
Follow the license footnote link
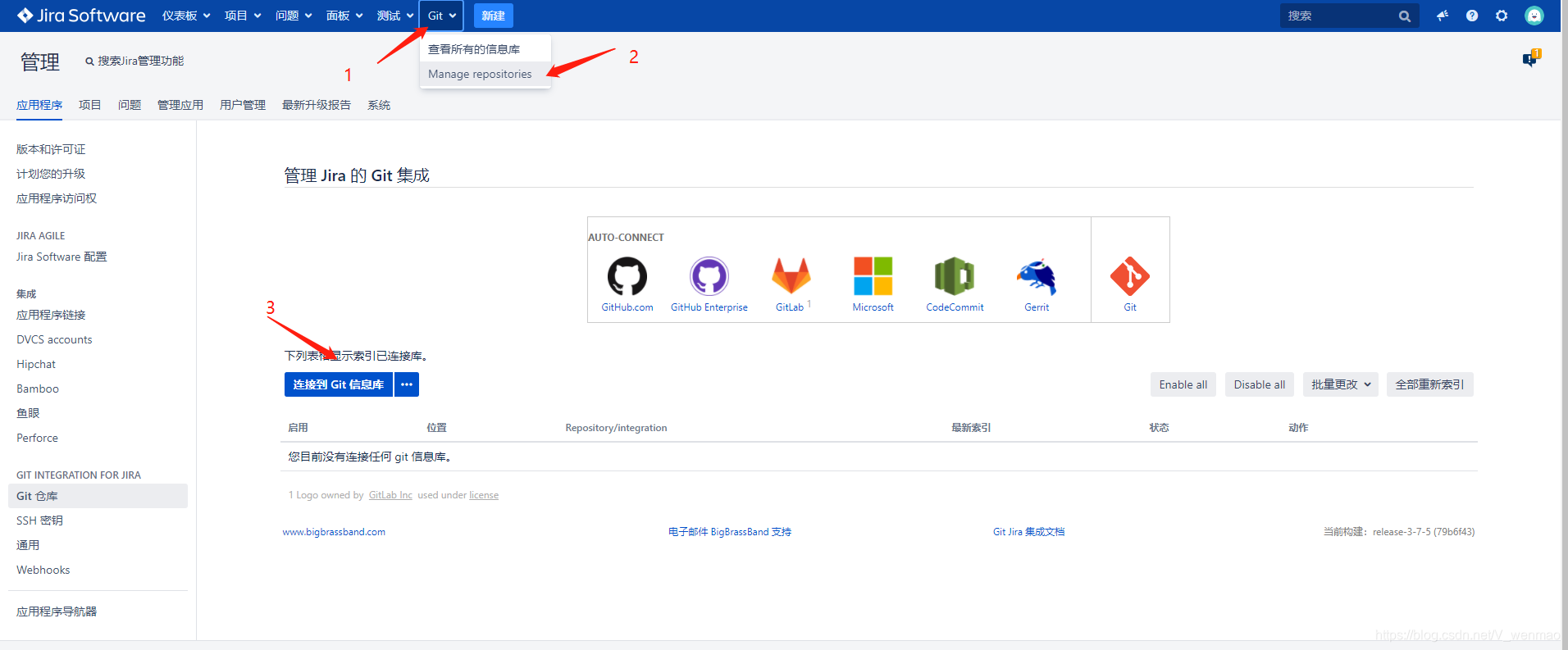point(484,495)
